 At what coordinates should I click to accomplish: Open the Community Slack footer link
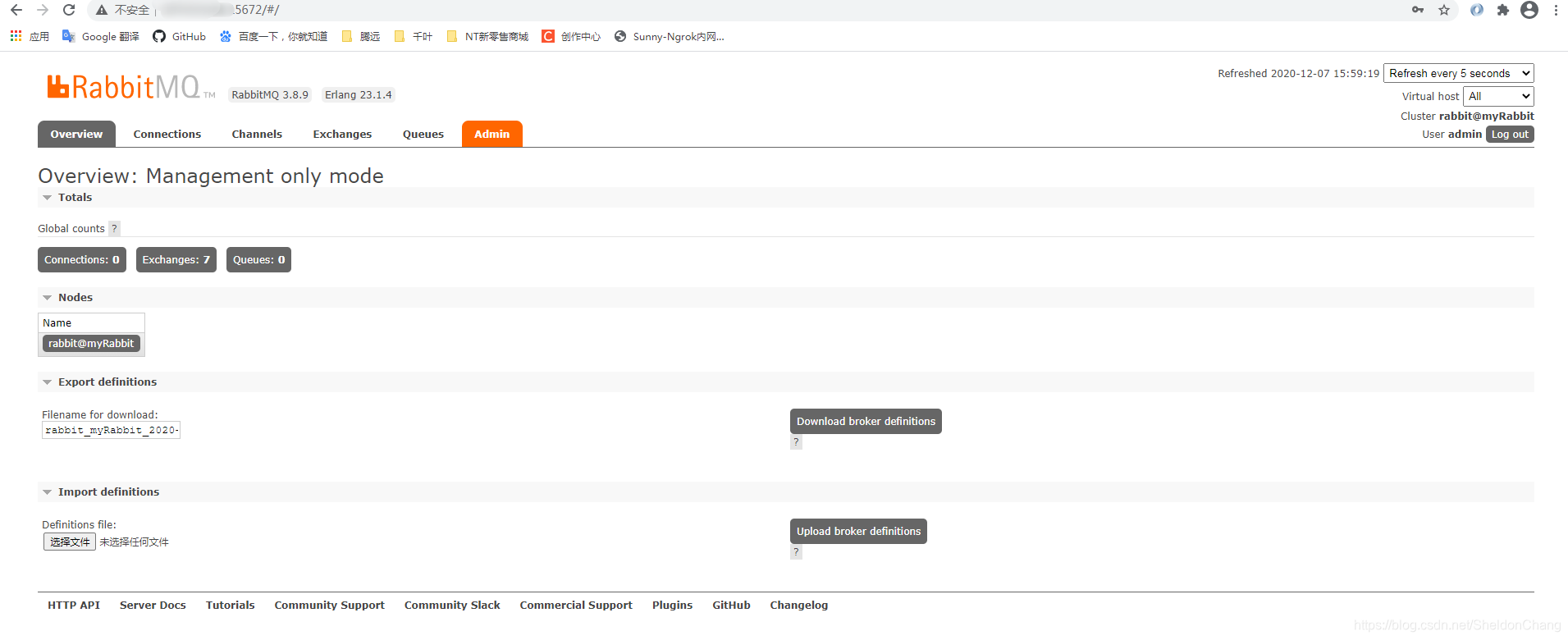point(452,606)
